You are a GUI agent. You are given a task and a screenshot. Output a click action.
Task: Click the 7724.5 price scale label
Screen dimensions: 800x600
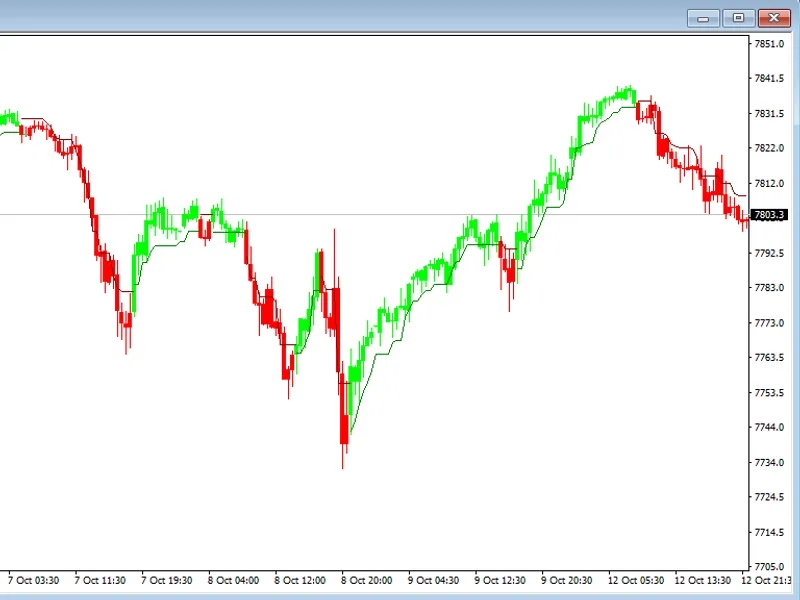[769, 497]
